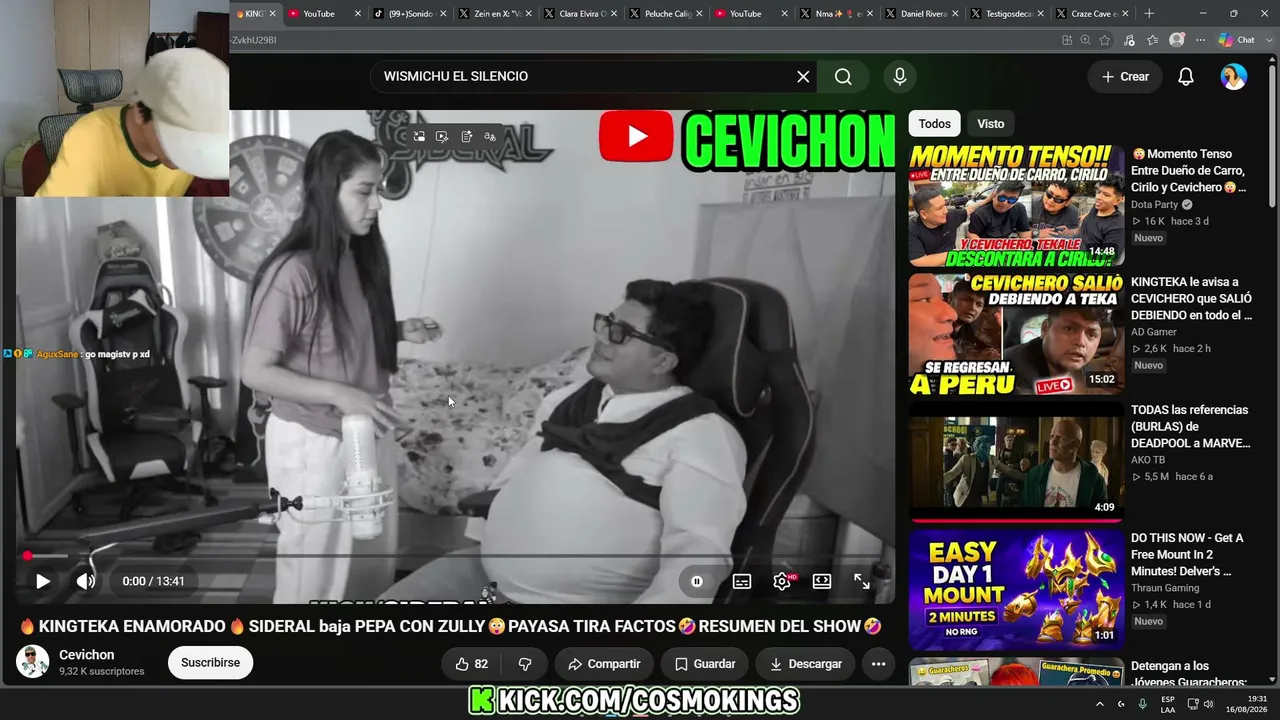Image resolution: width=1280 pixels, height=720 pixels.
Task: Open the browser three-dot settings menu
Action: (1199, 40)
